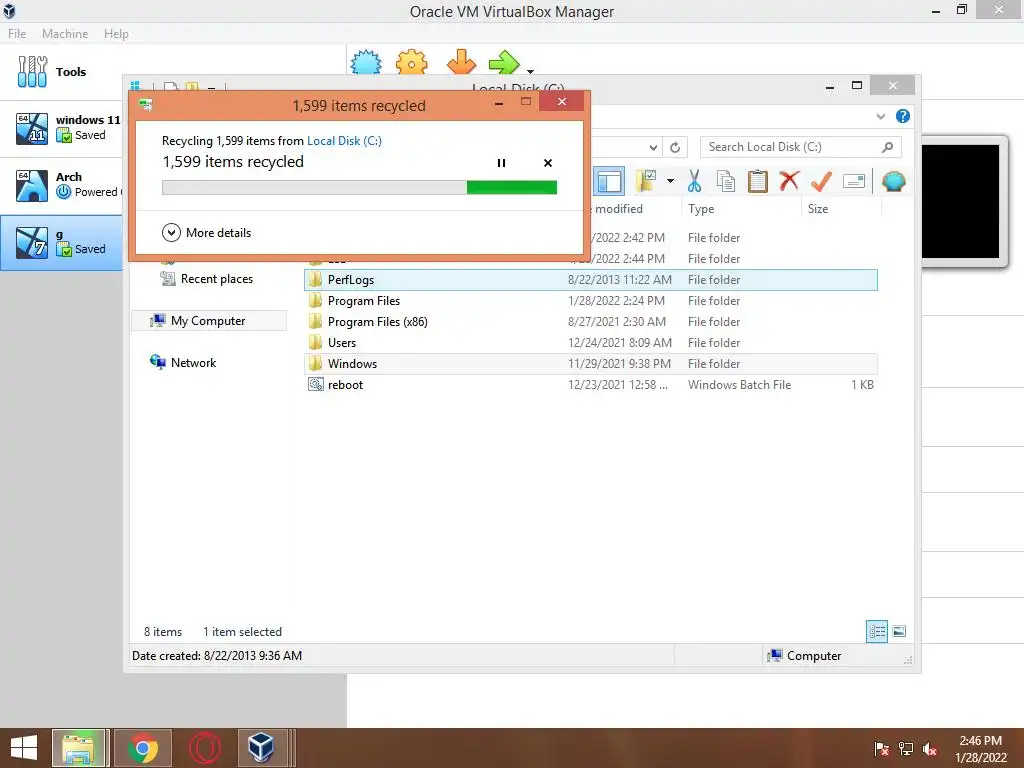
Task: Refresh the Local Disk (C:) folder view
Action: point(675,147)
